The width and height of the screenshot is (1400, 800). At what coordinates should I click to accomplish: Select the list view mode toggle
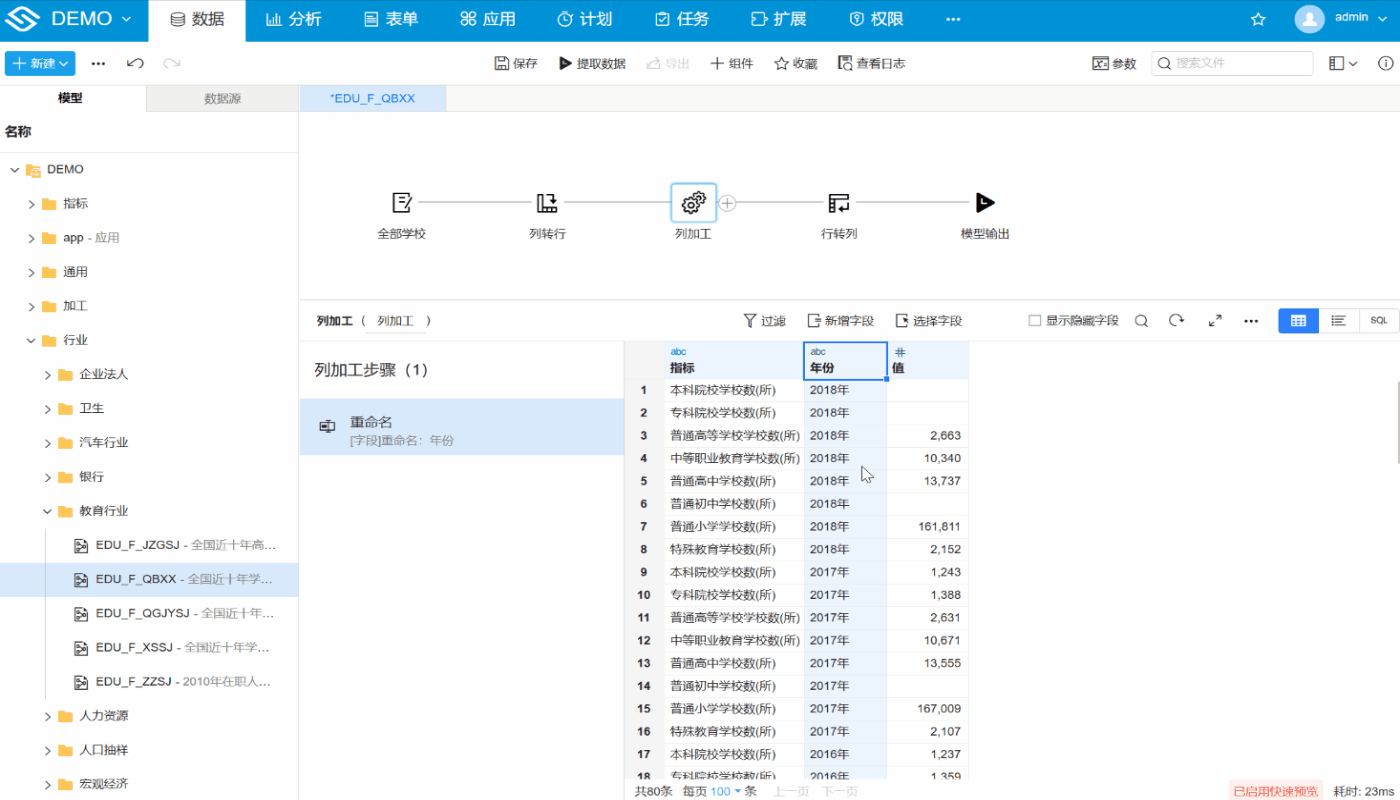click(x=1338, y=320)
